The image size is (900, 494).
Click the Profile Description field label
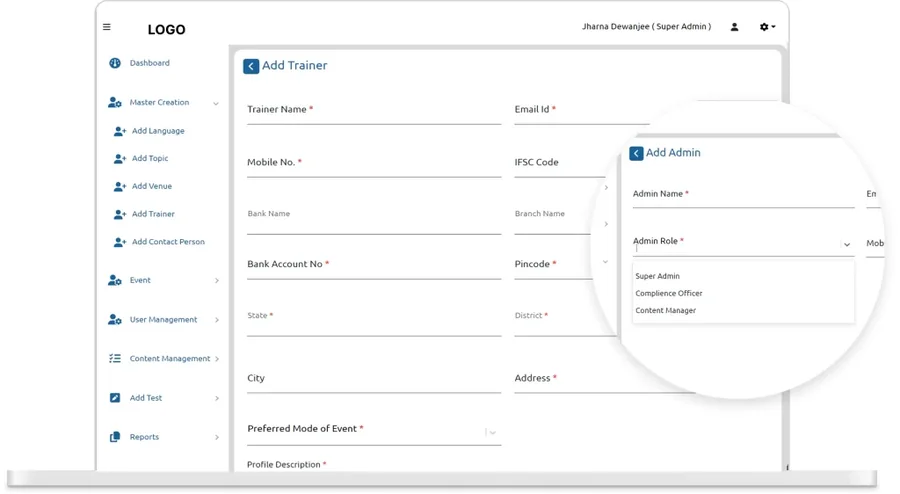tap(286, 465)
